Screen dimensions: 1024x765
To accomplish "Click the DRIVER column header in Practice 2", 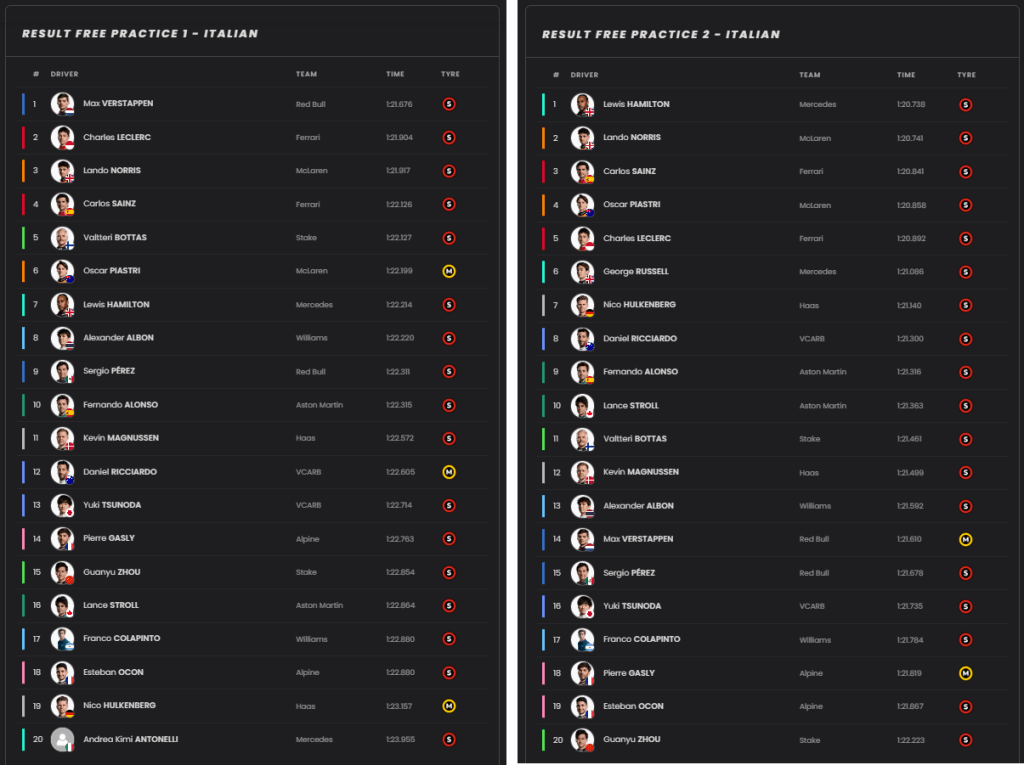I will (x=585, y=75).
